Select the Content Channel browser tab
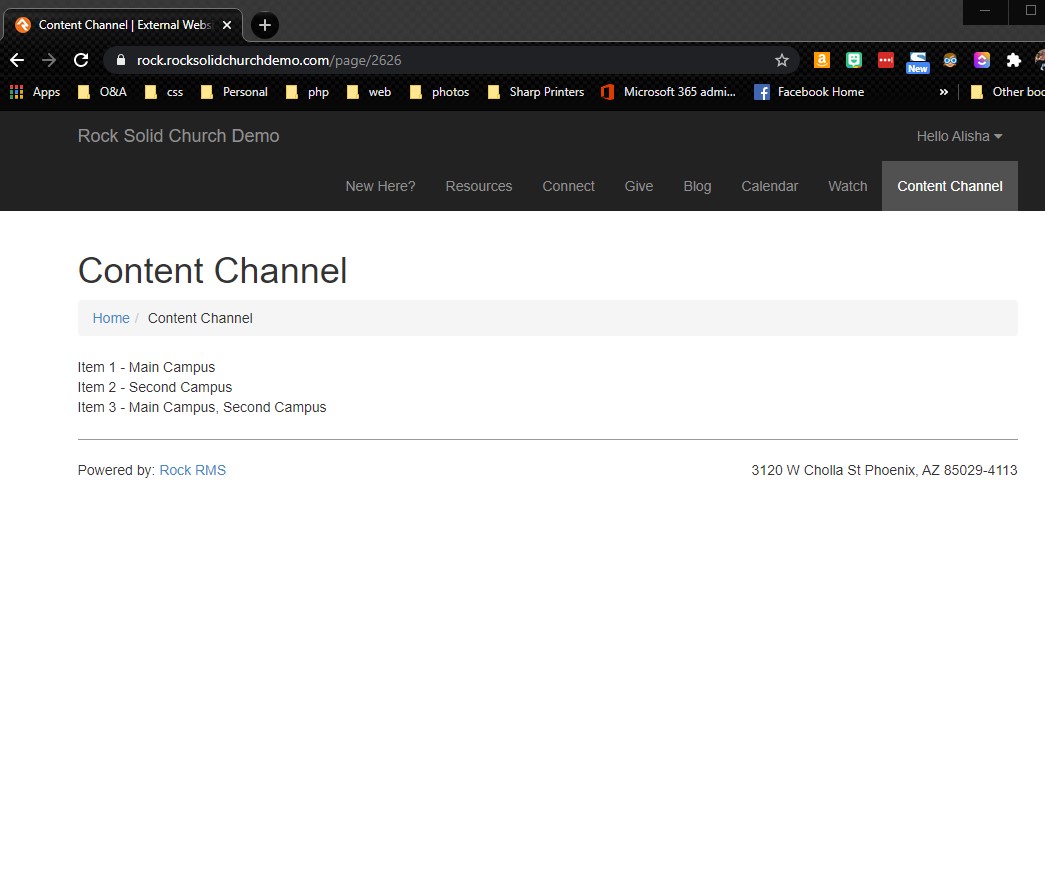Screen dimensions: 1045x879 [x=123, y=25]
